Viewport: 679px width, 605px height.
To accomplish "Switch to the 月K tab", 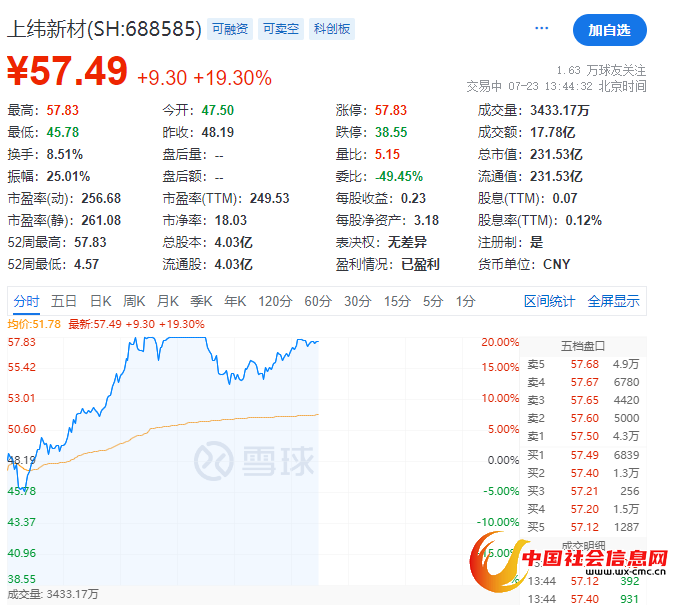I will pyautogui.click(x=168, y=301).
